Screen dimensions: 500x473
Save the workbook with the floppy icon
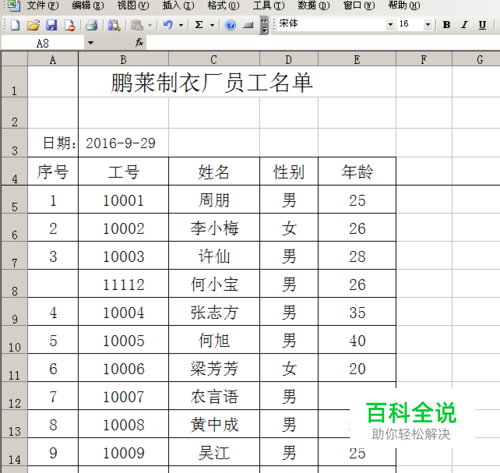click(51, 25)
